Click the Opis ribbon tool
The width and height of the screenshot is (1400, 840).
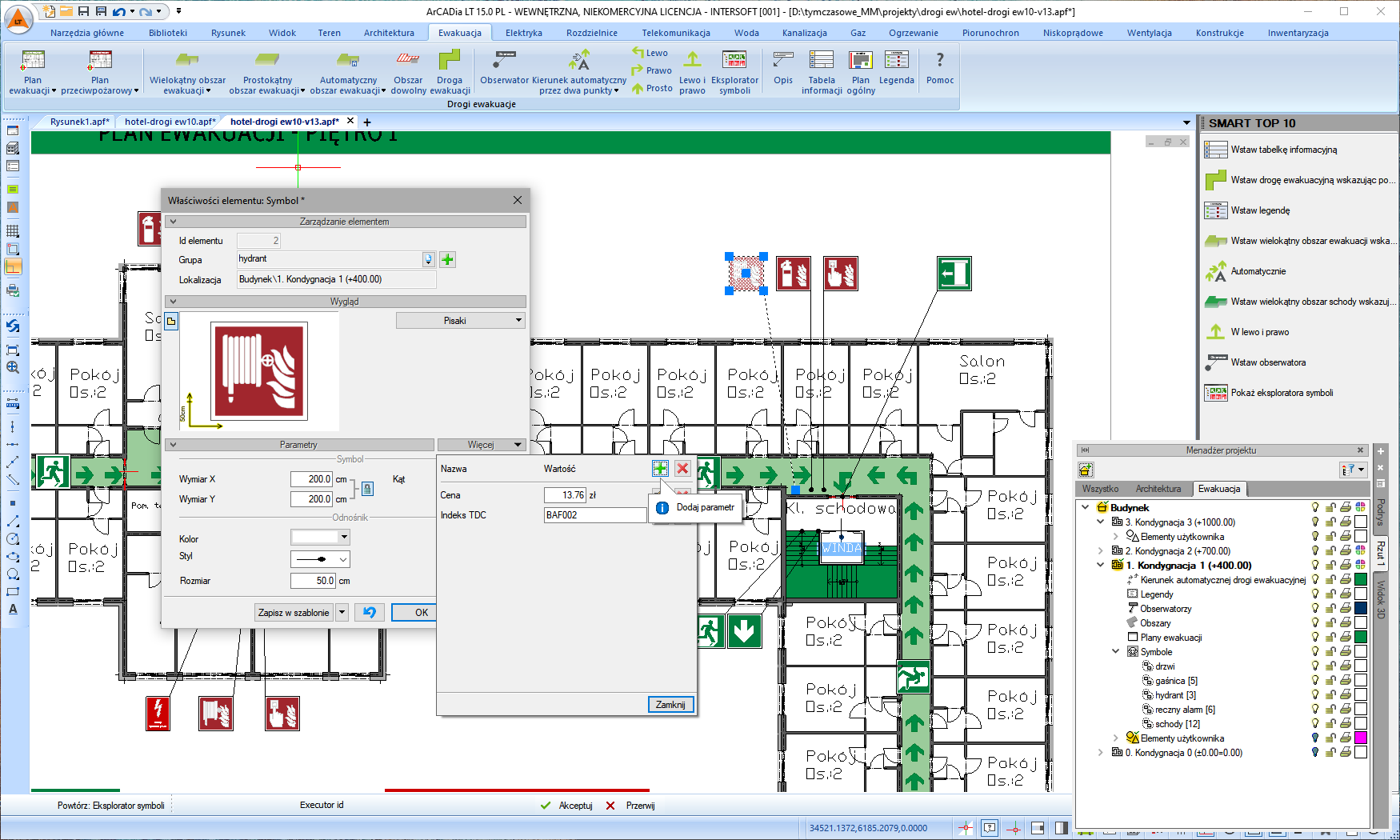coord(783,68)
